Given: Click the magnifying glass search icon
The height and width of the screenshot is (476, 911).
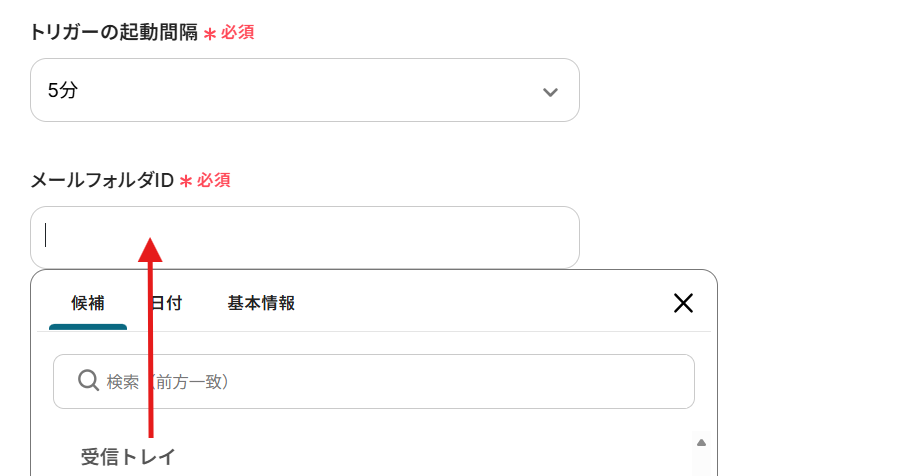Looking at the screenshot, I should tap(89, 381).
